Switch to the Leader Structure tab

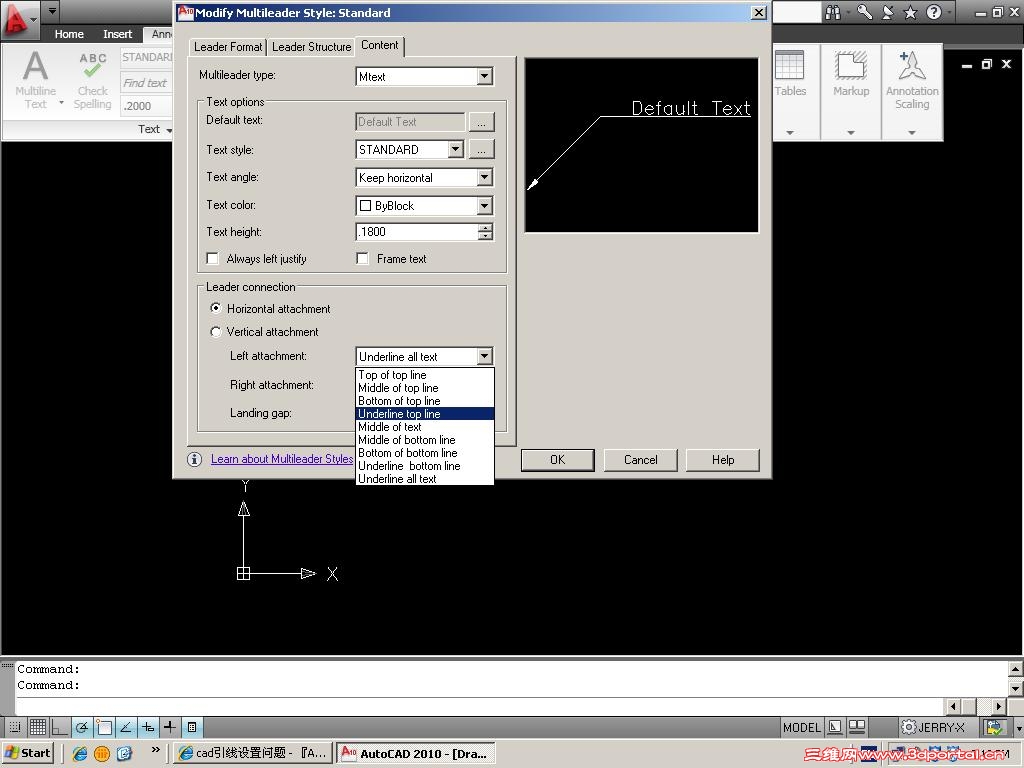pyautogui.click(x=312, y=47)
